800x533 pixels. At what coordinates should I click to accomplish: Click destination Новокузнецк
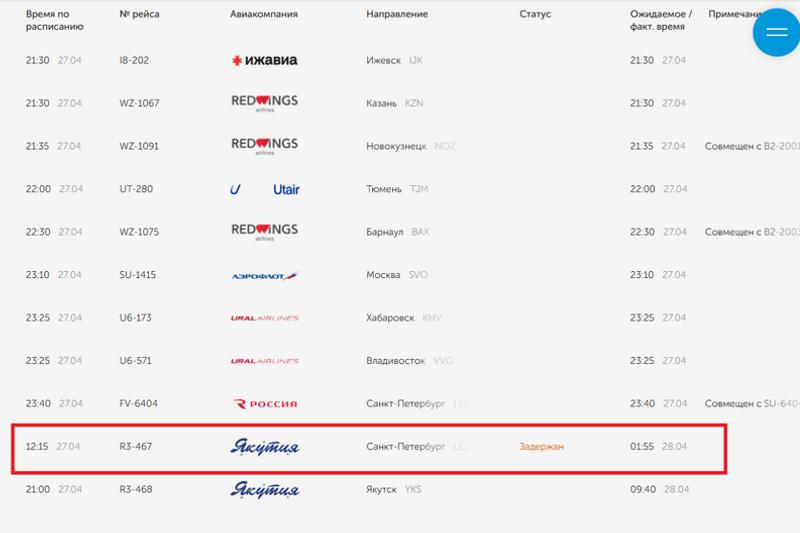click(x=398, y=146)
